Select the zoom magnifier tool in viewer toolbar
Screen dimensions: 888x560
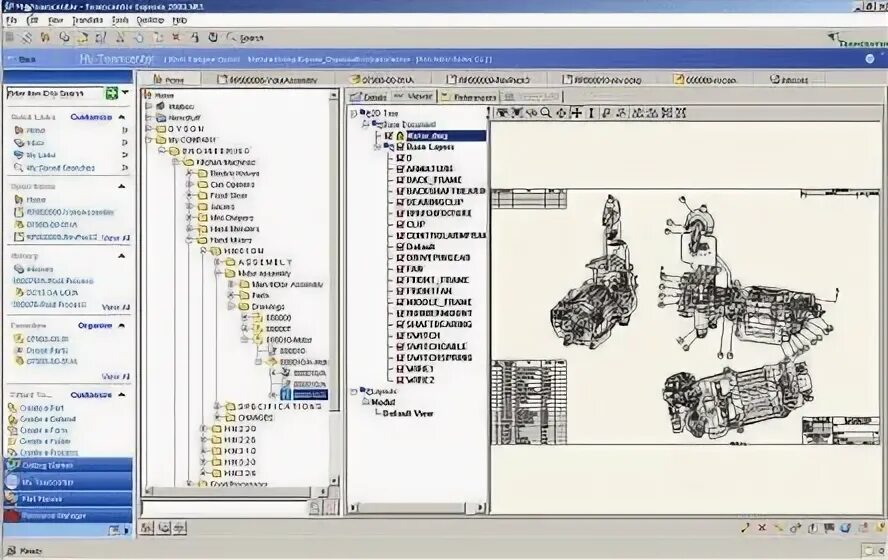[546, 113]
